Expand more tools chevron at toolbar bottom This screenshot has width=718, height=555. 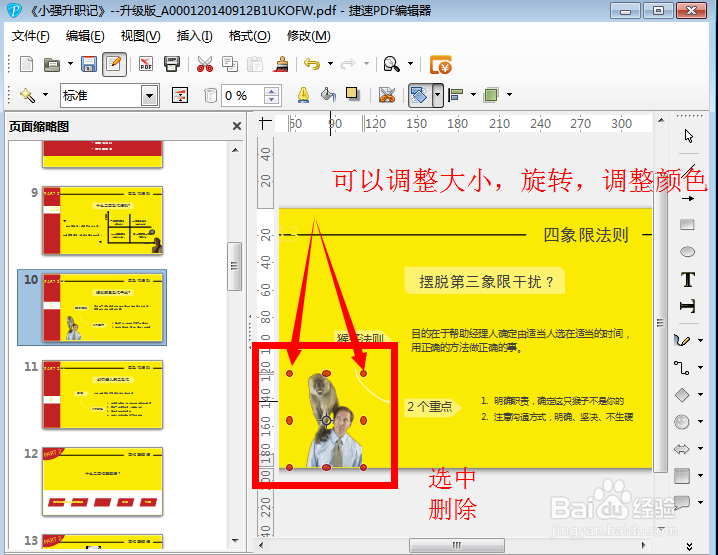689,547
